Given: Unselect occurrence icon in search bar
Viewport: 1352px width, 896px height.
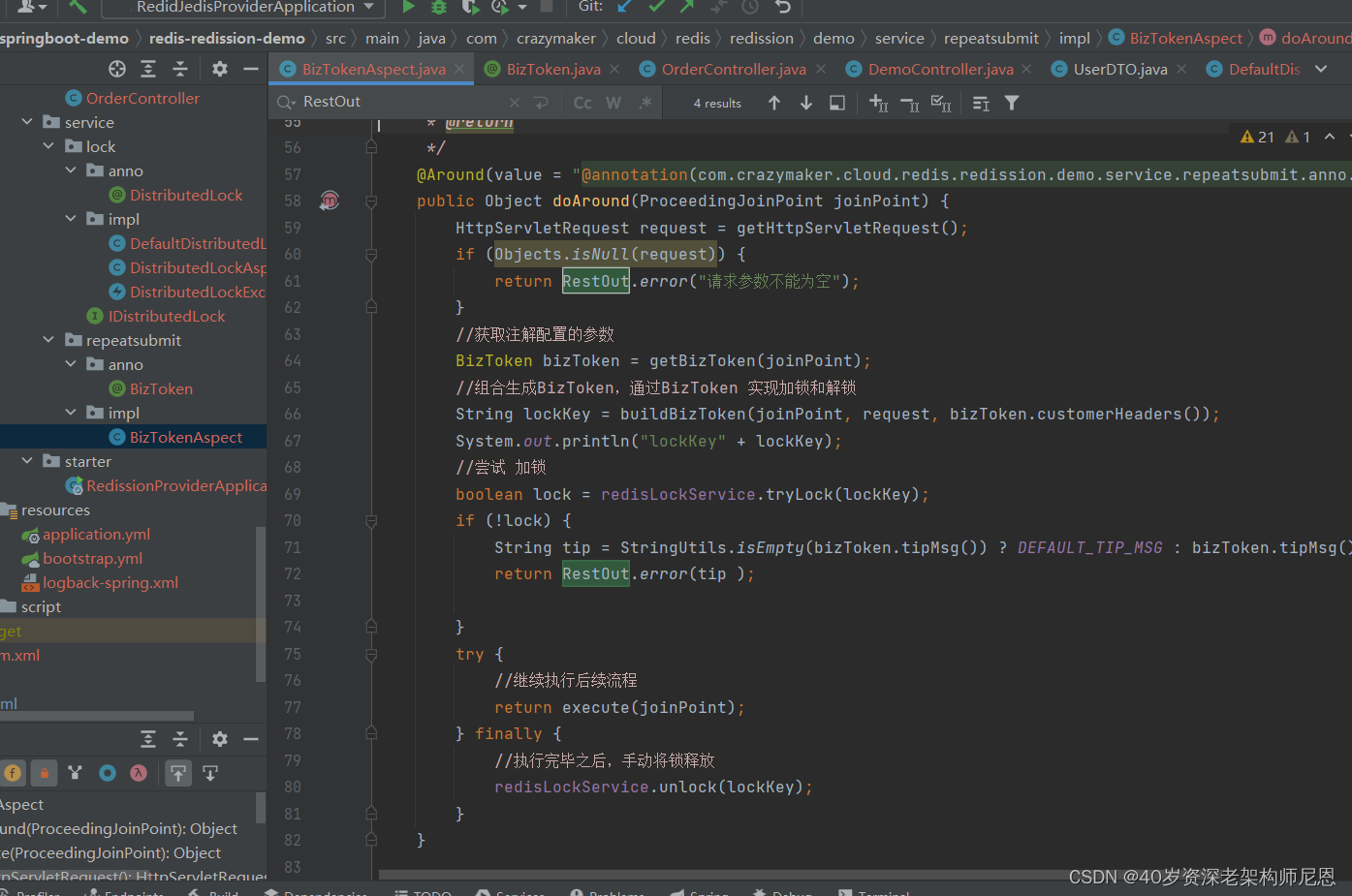Looking at the screenshot, I should (909, 103).
